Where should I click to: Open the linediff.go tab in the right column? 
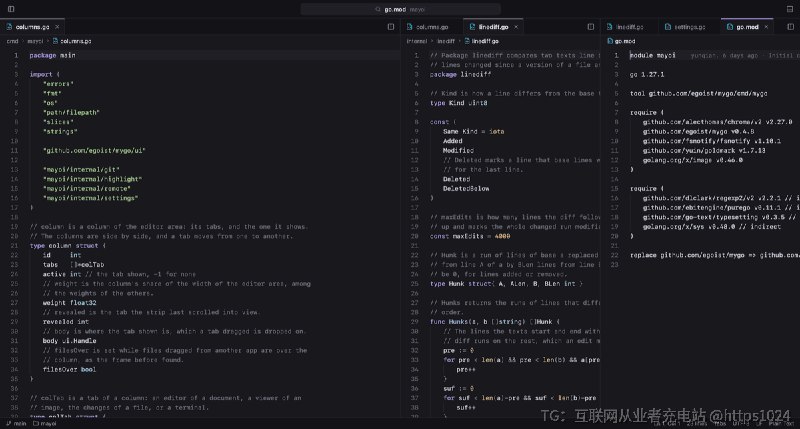coord(629,27)
